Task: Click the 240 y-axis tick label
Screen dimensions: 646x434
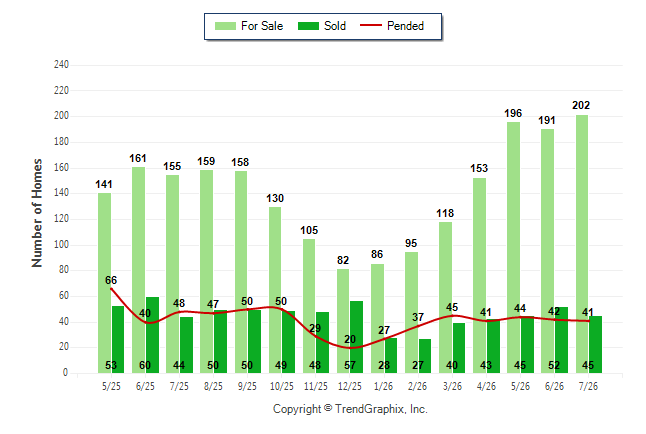Action: pos(61,65)
